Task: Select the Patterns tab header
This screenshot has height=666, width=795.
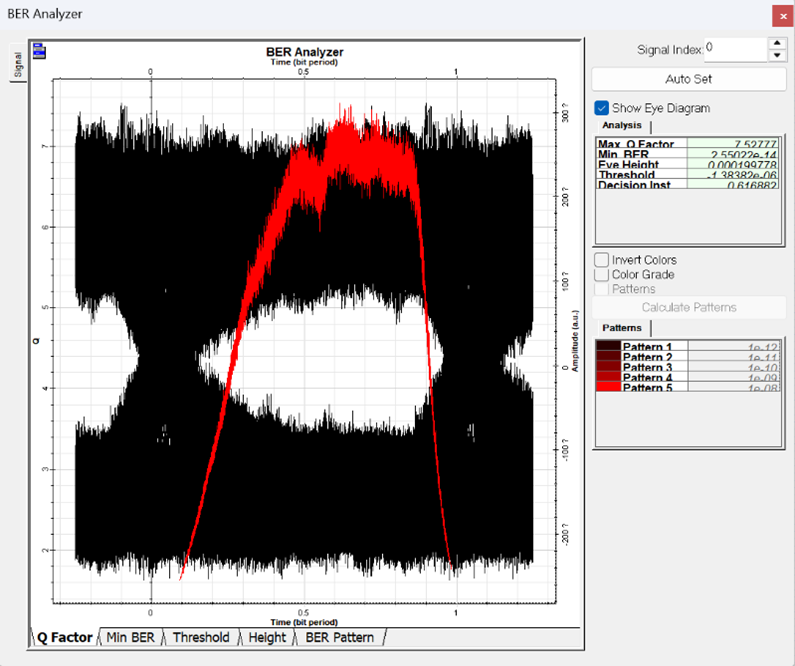Action: (622, 328)
